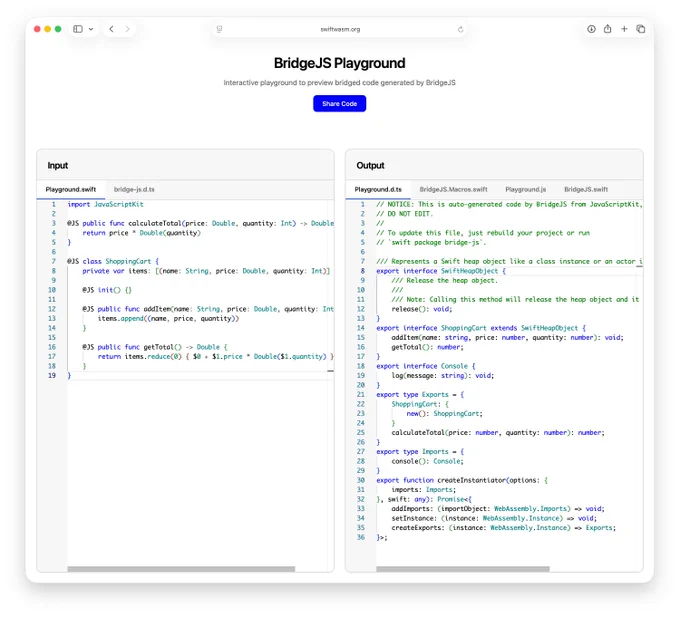
Task: Click output line number 36
Action: 361,537
